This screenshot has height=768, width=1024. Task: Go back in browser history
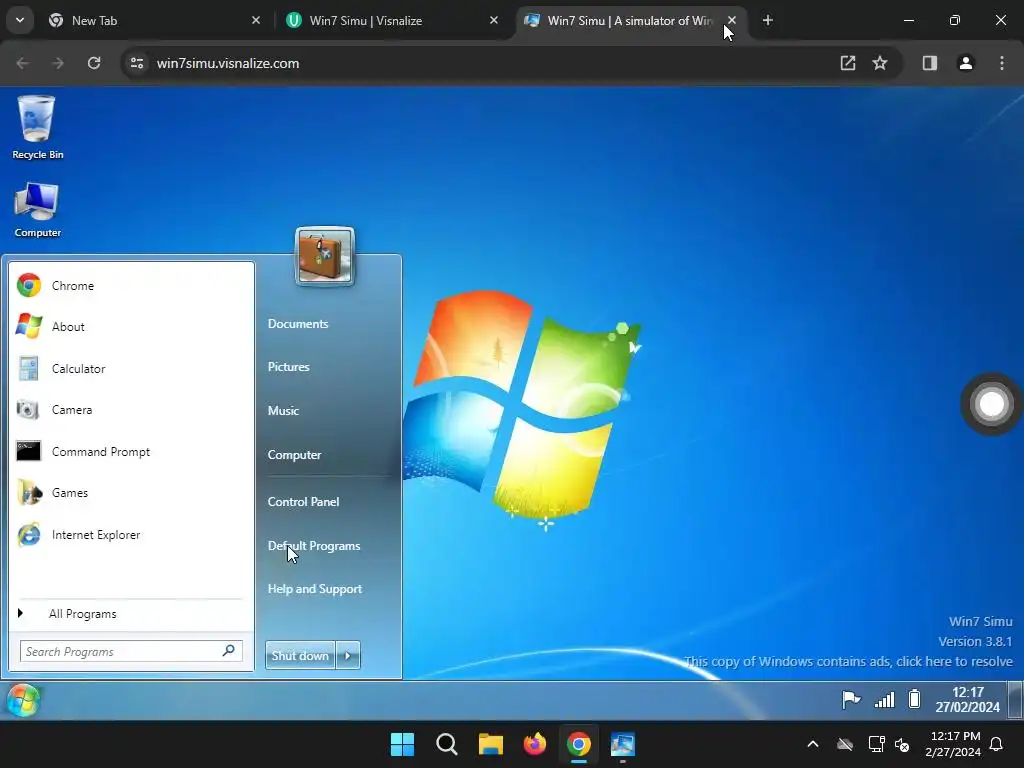23,63
